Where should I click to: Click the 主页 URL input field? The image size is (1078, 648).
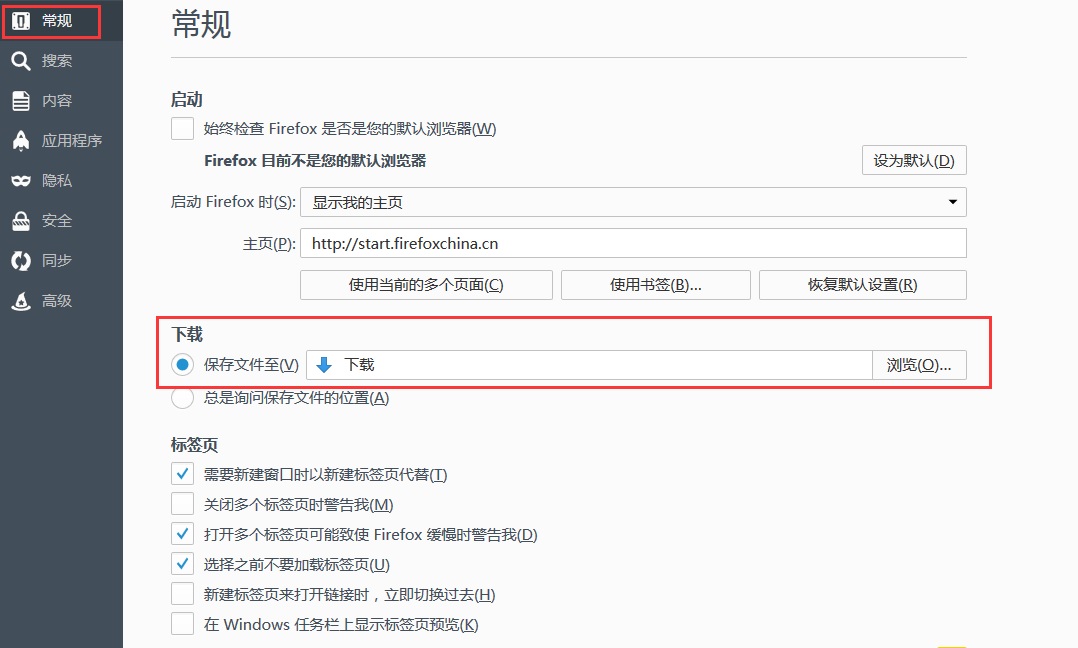[x=633, y=243]
